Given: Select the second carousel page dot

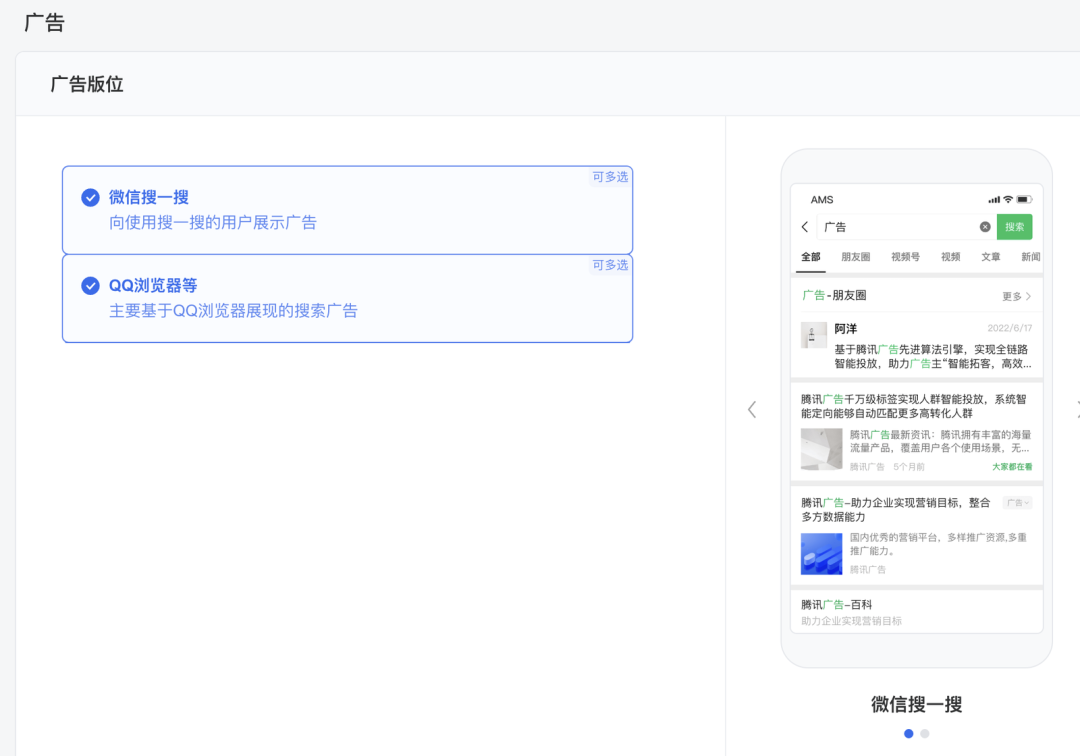Looking at the screenshot, I should tap(925, 733).
